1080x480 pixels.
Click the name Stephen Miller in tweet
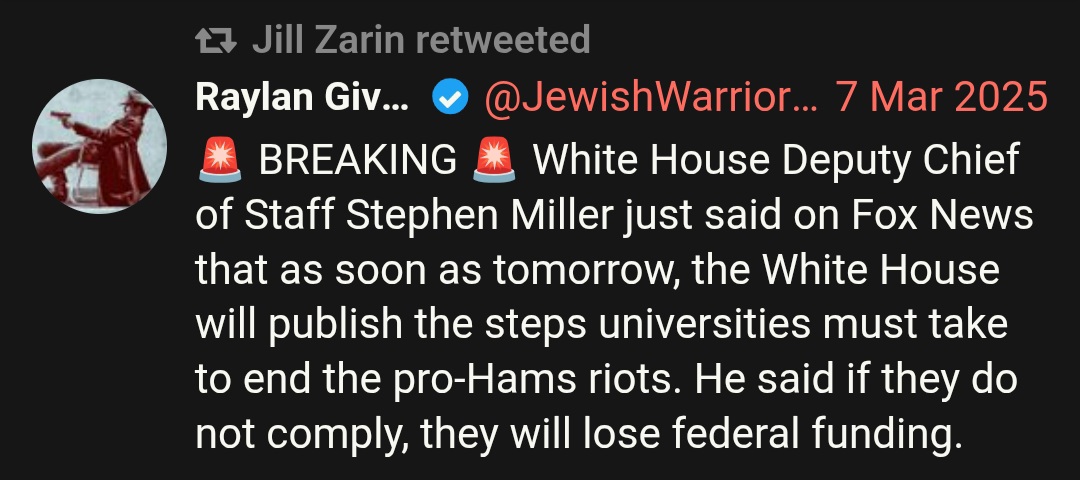point(479,216)
